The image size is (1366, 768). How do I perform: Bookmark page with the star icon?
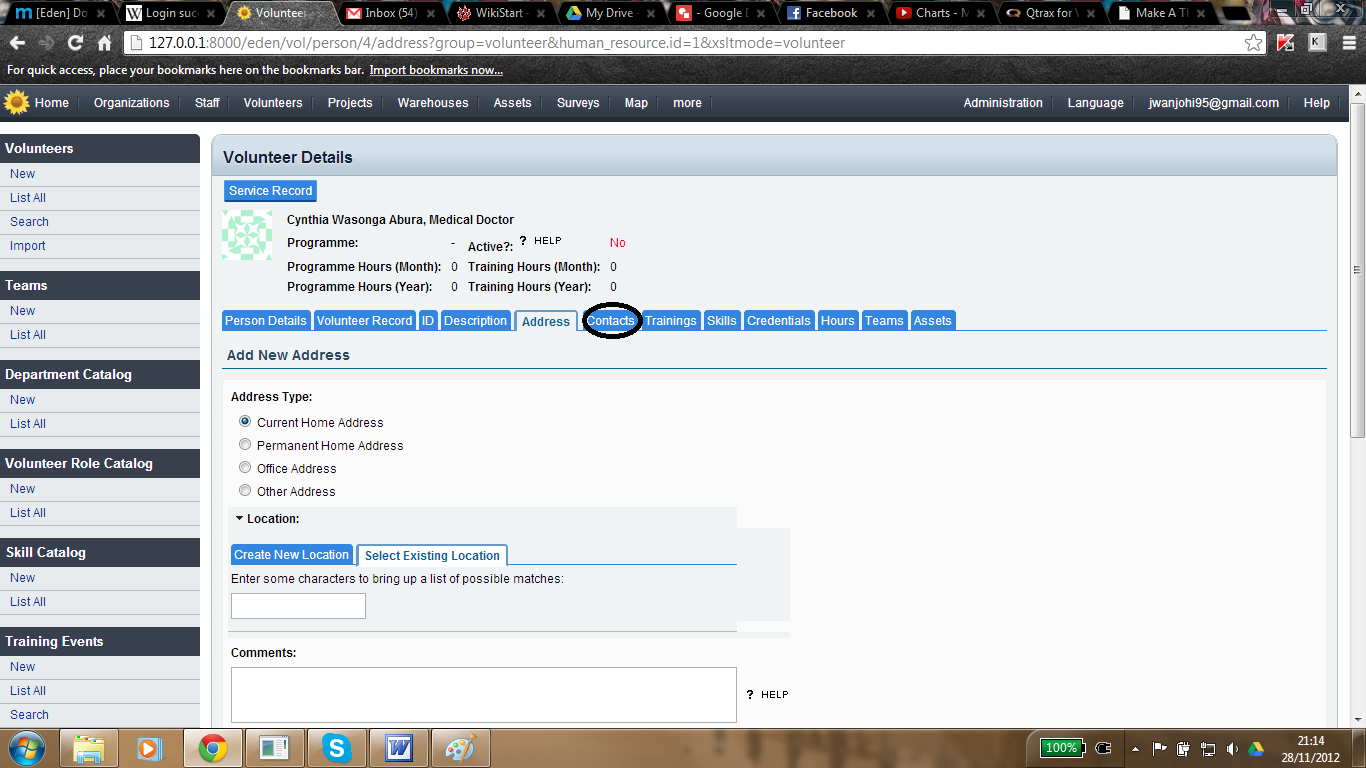click(1253, 43)
